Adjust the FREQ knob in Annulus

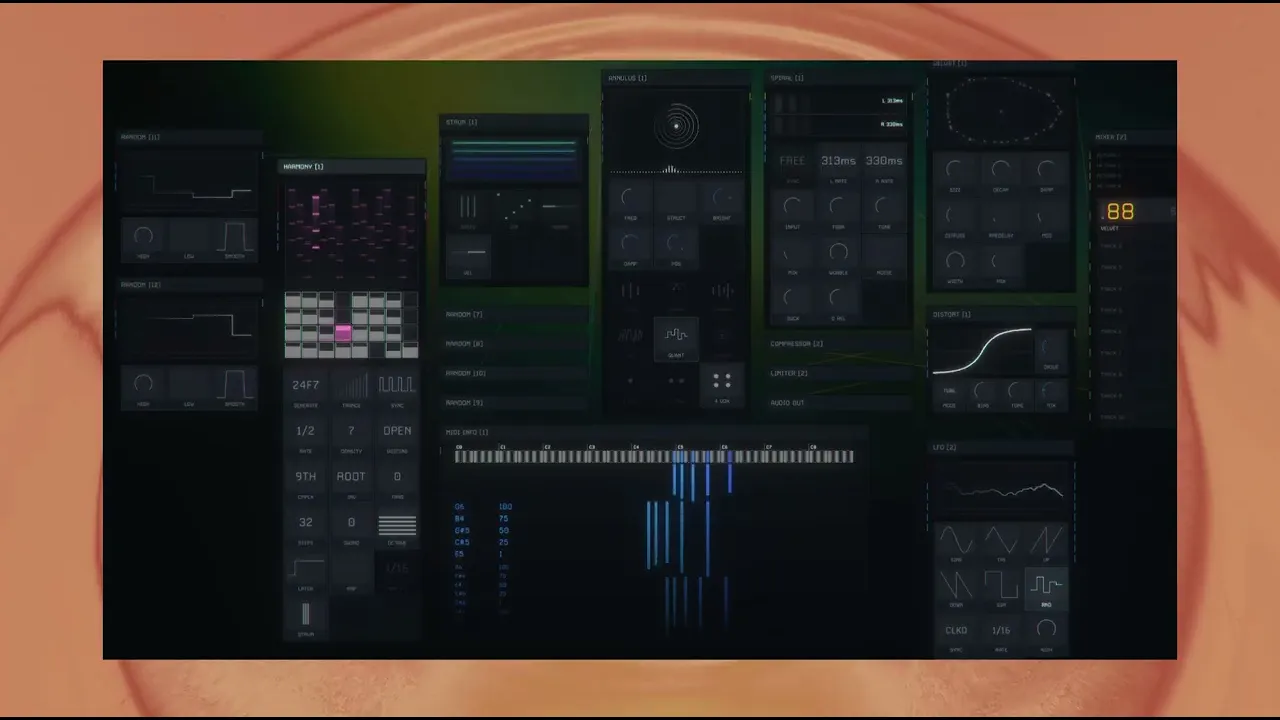(630, 199)
